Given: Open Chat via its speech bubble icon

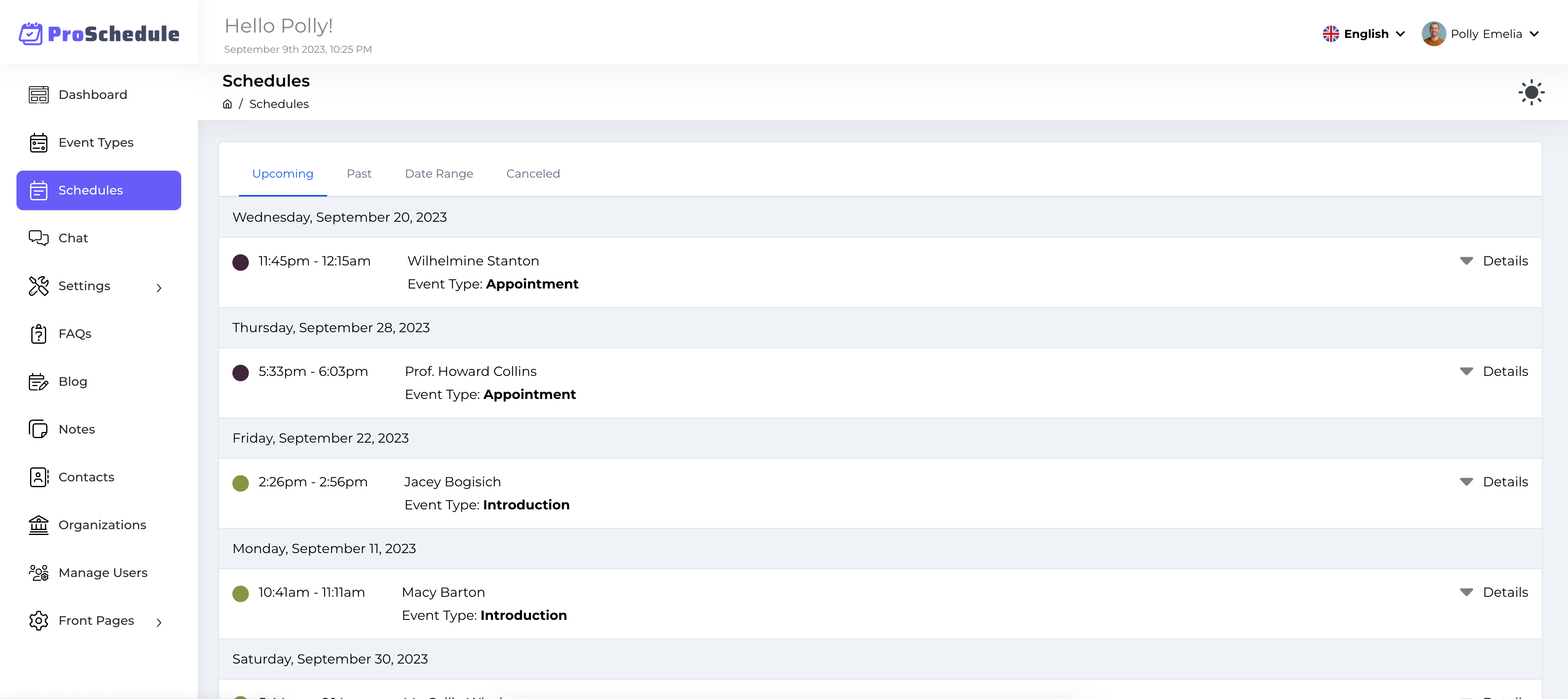Looking at the screenshot, I should pyautogui.click(x=38, y=237).
